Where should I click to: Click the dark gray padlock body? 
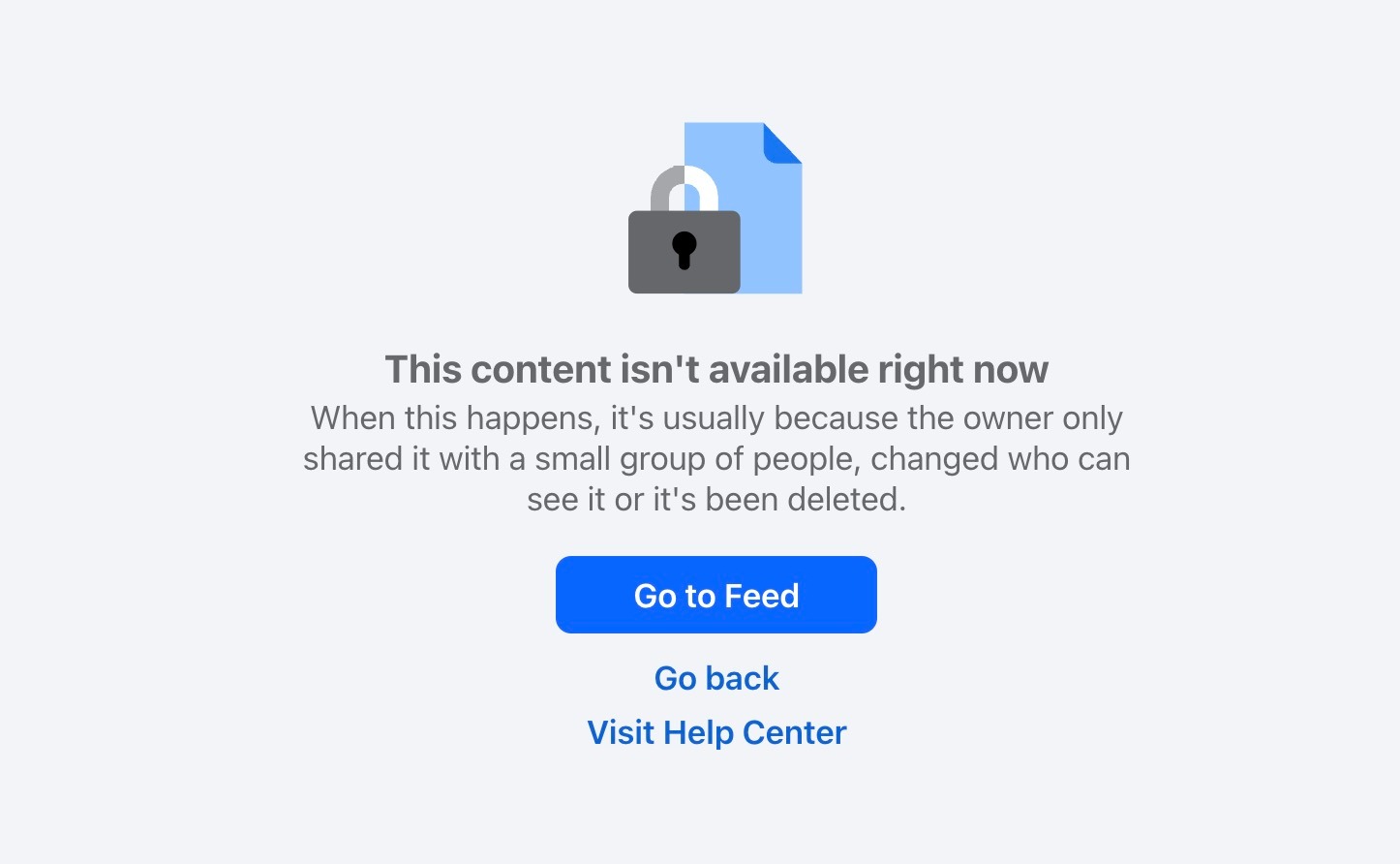tap(685, 252)
